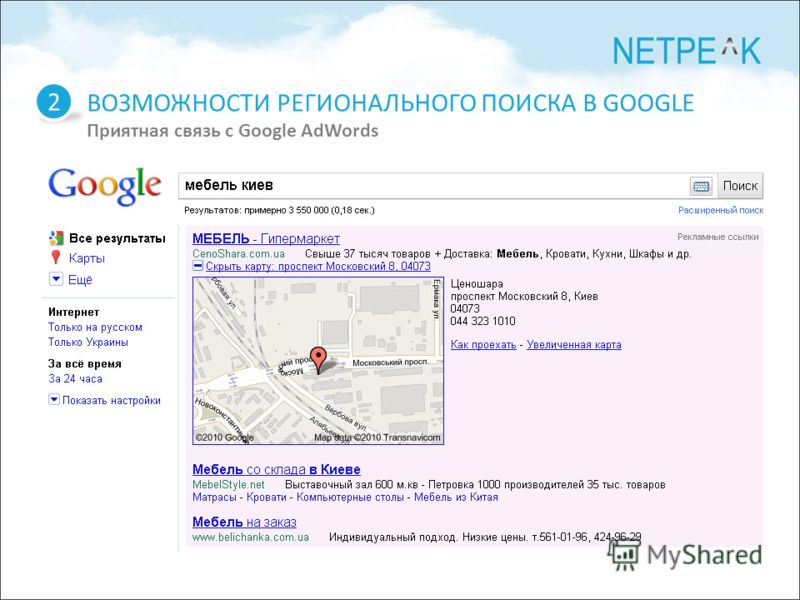Click 'Показать настройки' link
800x600 pixels.
(111, 401)
